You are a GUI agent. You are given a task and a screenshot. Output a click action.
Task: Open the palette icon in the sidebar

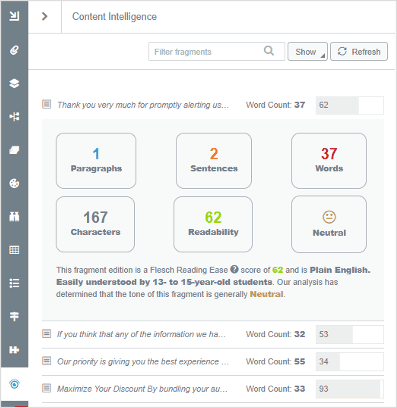pyautogui.click(x=14, y=183)
